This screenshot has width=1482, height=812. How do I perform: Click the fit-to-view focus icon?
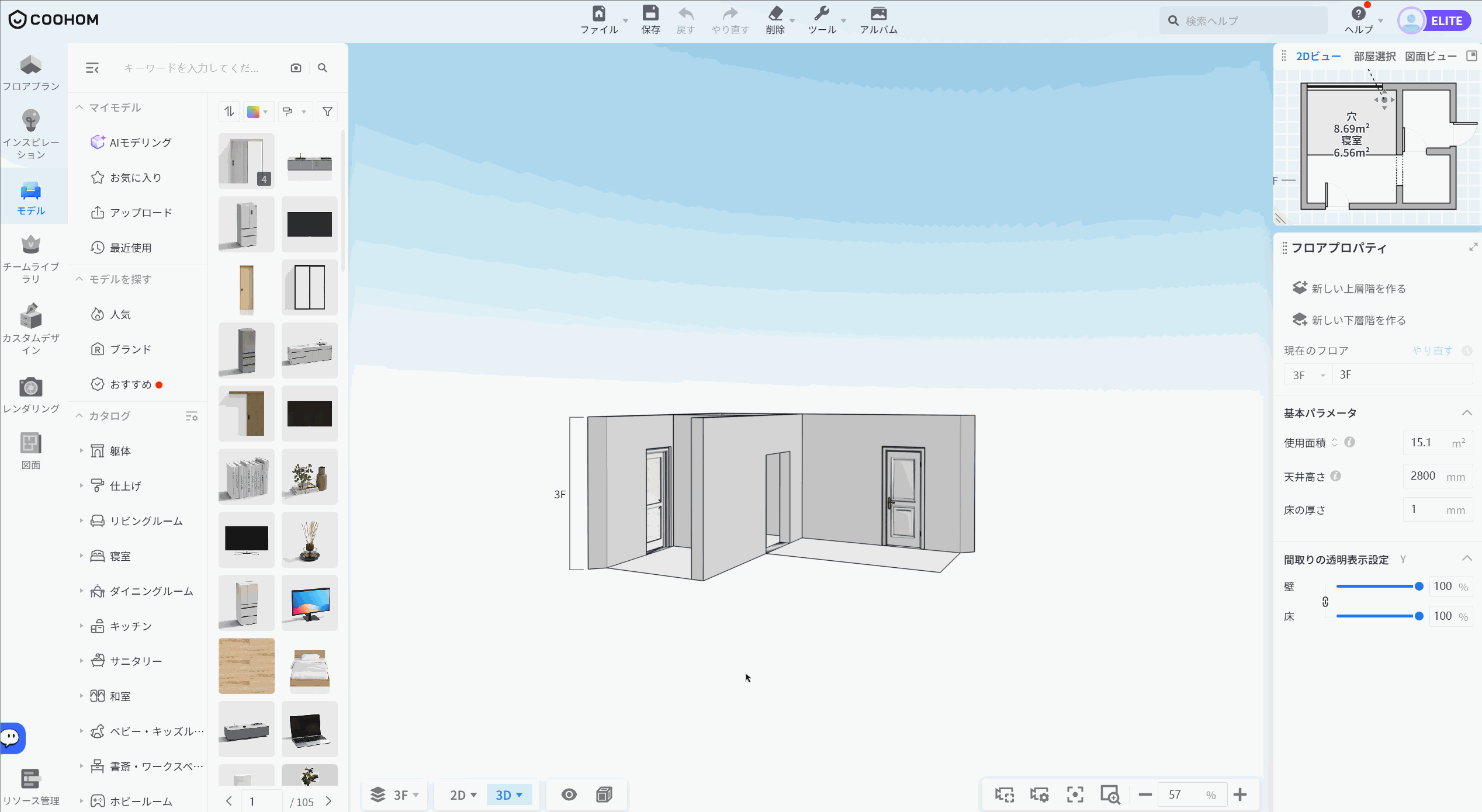click(x=1075, y=794)
